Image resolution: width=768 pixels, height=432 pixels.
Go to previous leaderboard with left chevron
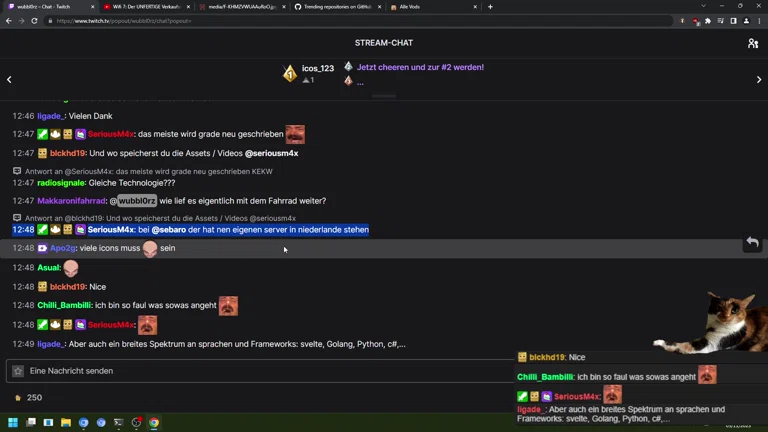10,79
